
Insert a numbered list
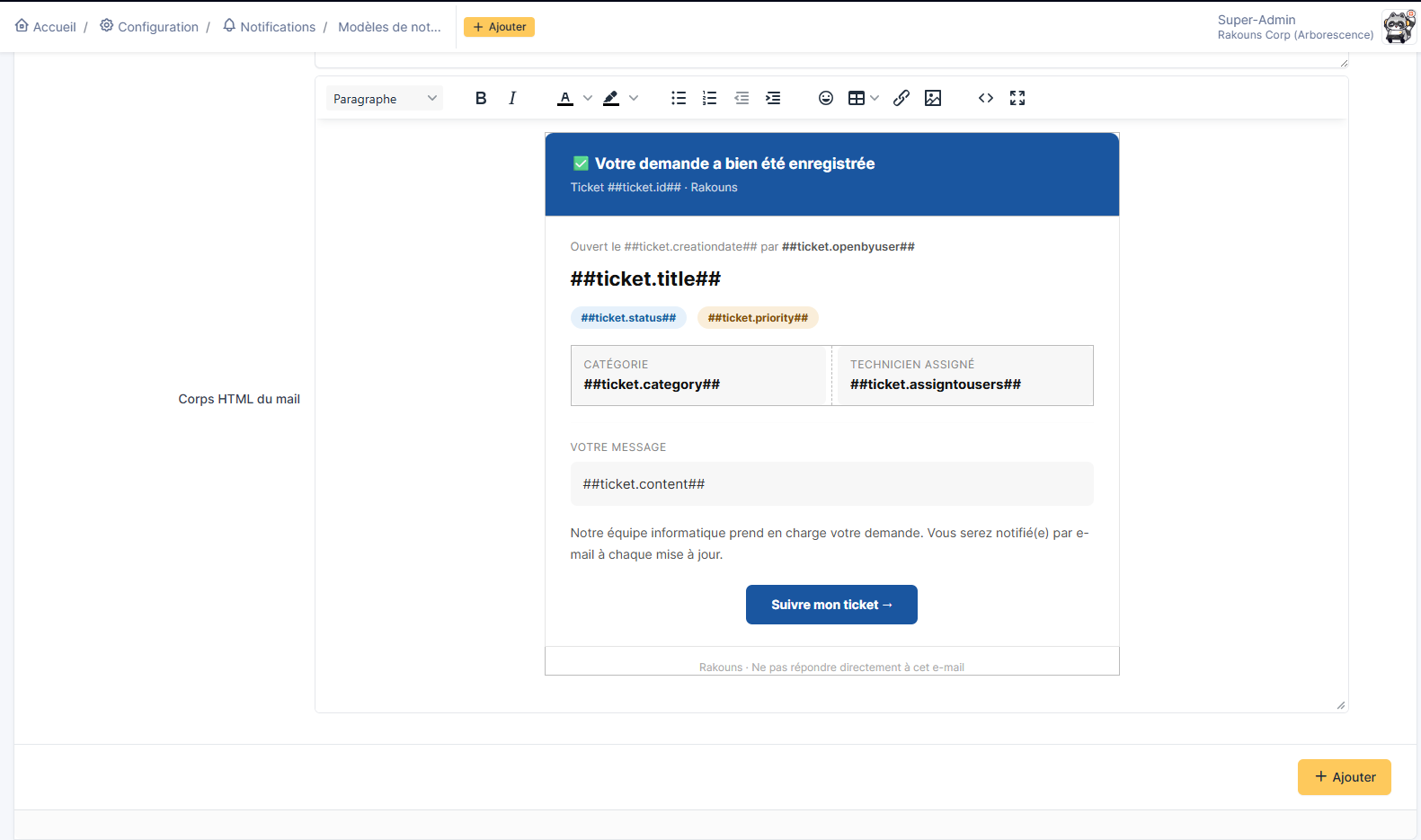[x=710, y=98]
